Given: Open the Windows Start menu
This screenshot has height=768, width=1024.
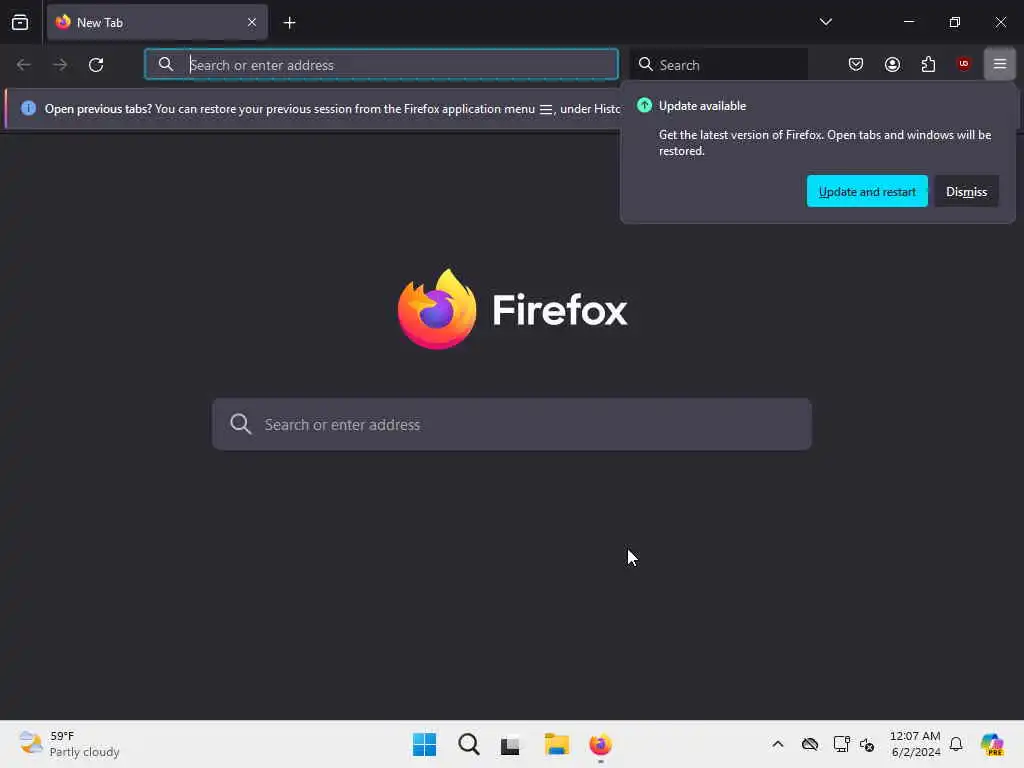Looking at the screenshot, I should 424,744.
